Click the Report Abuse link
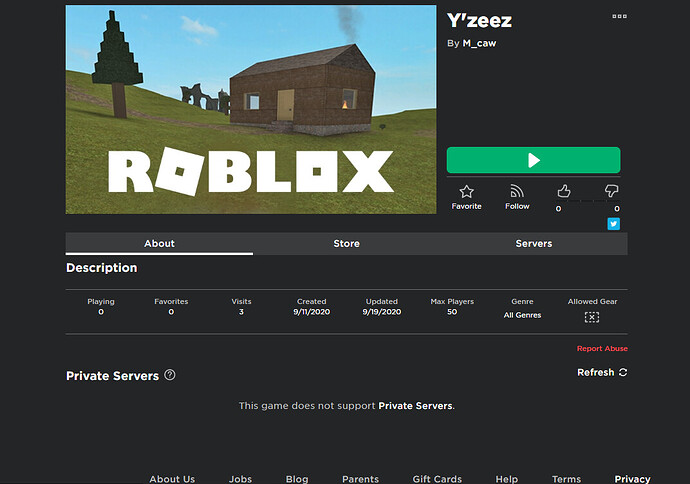Image resolution: width=690 pixels, height=484 pixels. tap(602, 348)
